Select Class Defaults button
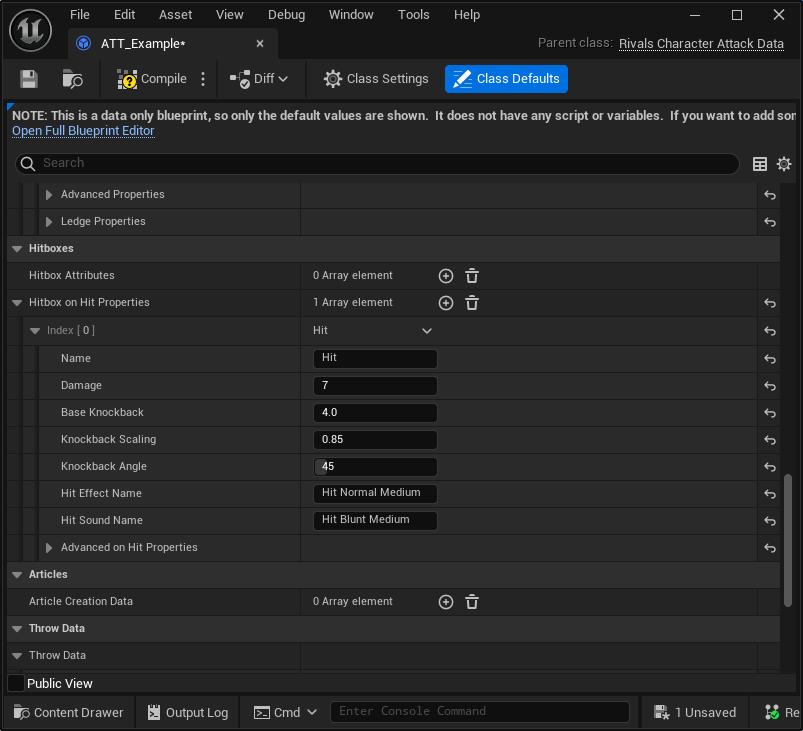Viewport: 803px width, 731px height. coord(506,79)
